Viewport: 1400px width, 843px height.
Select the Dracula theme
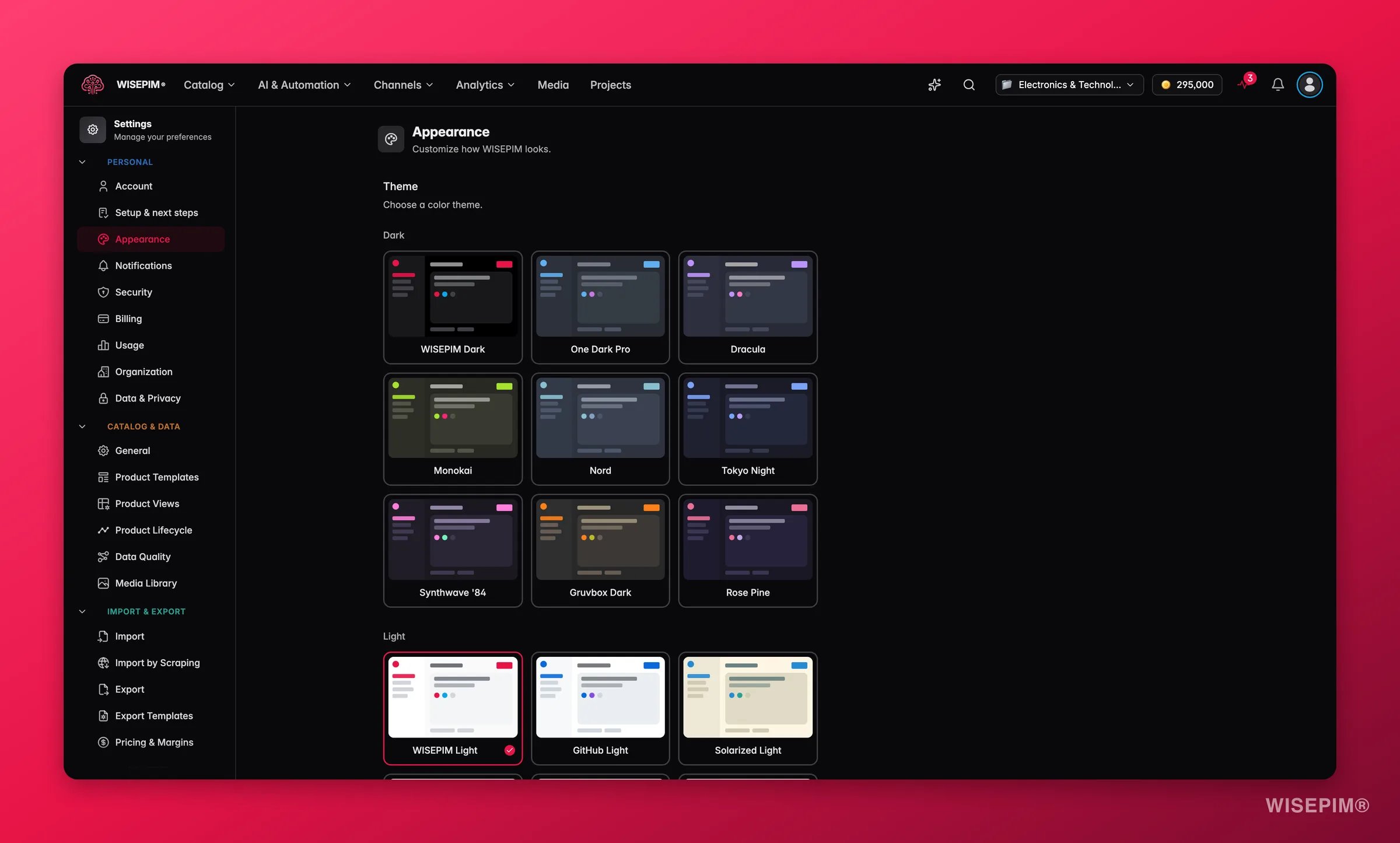click(748, 307)
